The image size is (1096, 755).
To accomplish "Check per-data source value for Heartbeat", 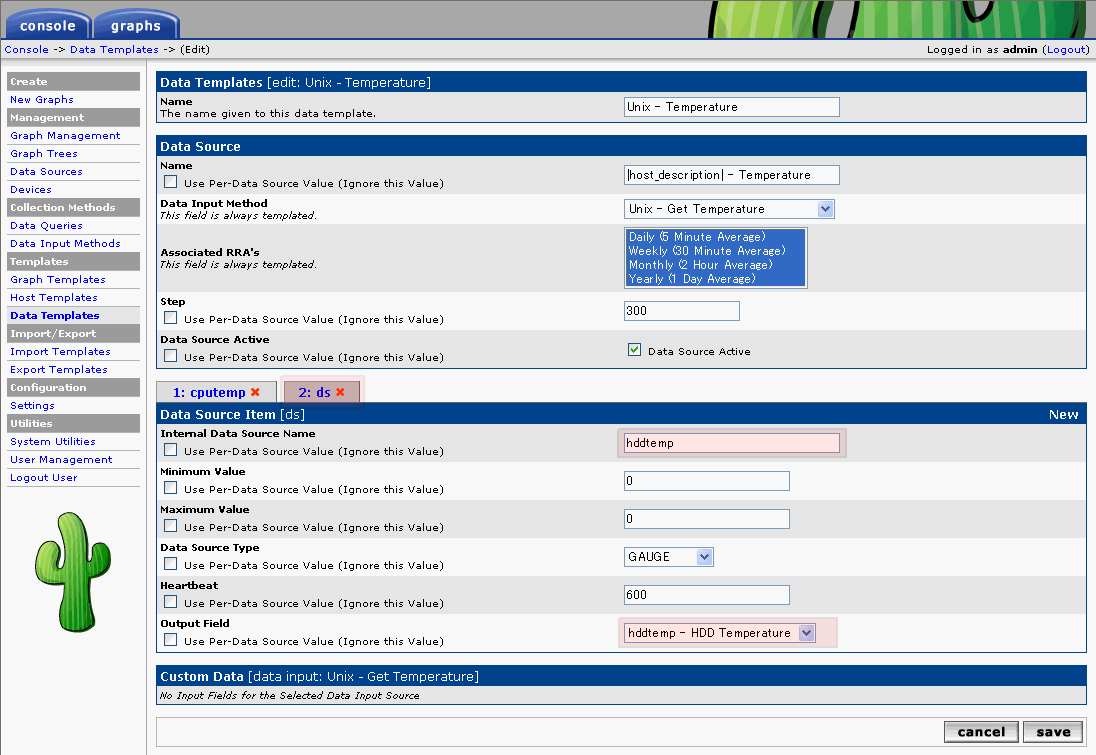I will (x=170, y=603).
